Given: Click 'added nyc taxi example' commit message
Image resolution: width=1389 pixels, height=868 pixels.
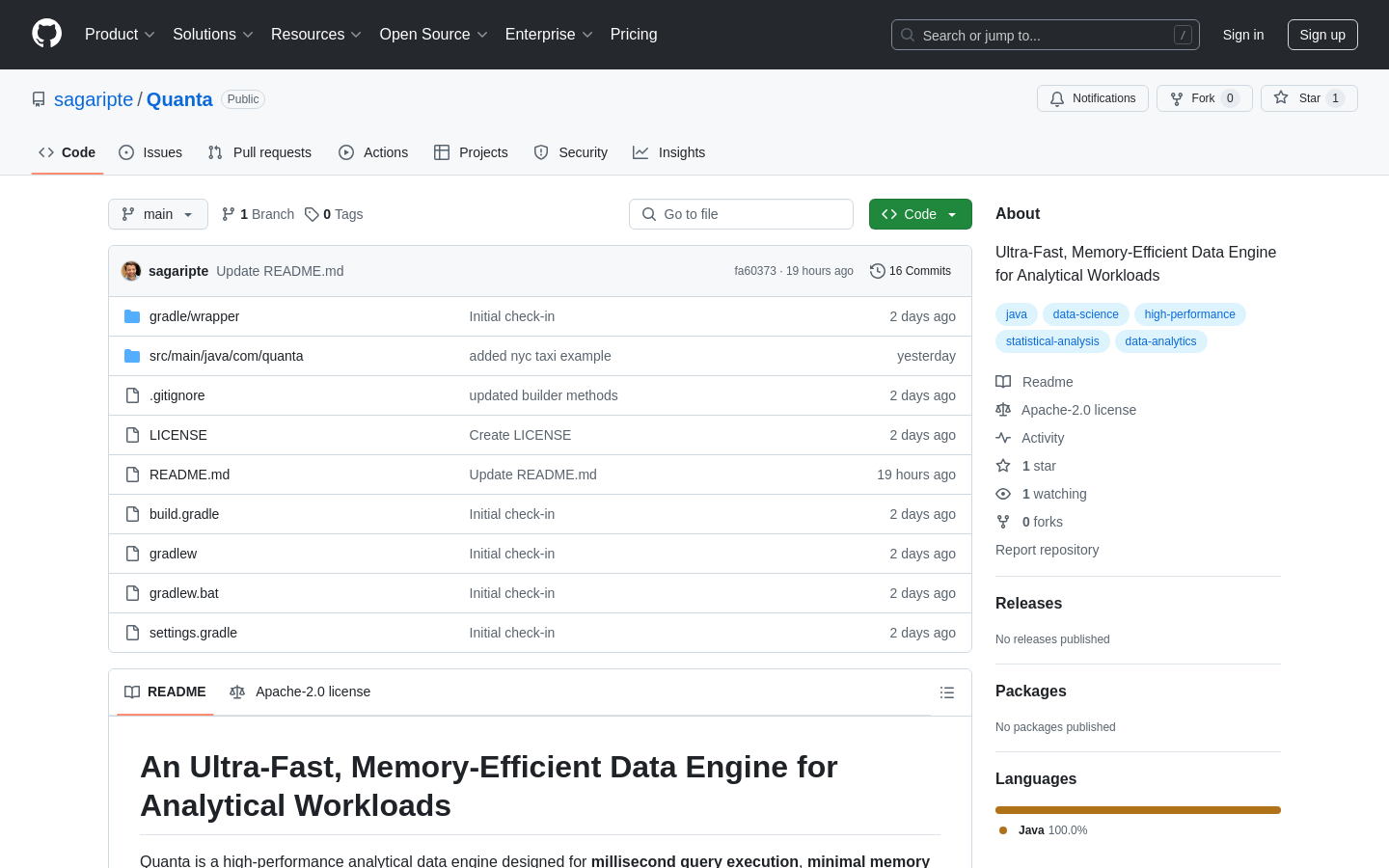Looking at the screenshot, I should click(x=540, y=356).
